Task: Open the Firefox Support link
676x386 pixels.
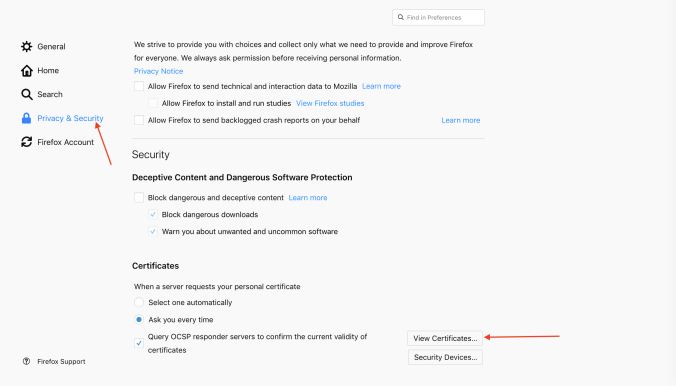Action: (61, 361)
